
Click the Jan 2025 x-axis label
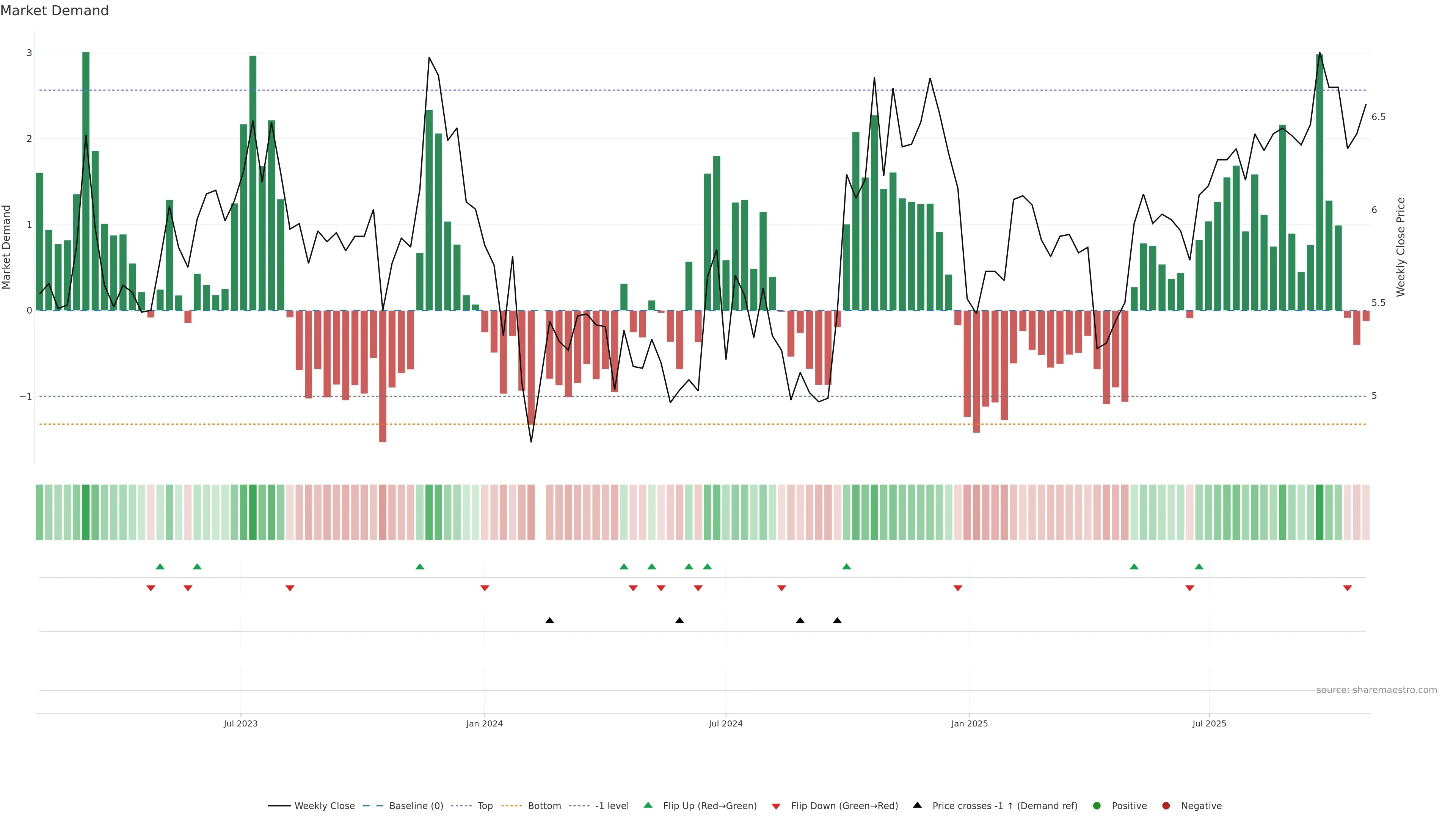point(970,723)
